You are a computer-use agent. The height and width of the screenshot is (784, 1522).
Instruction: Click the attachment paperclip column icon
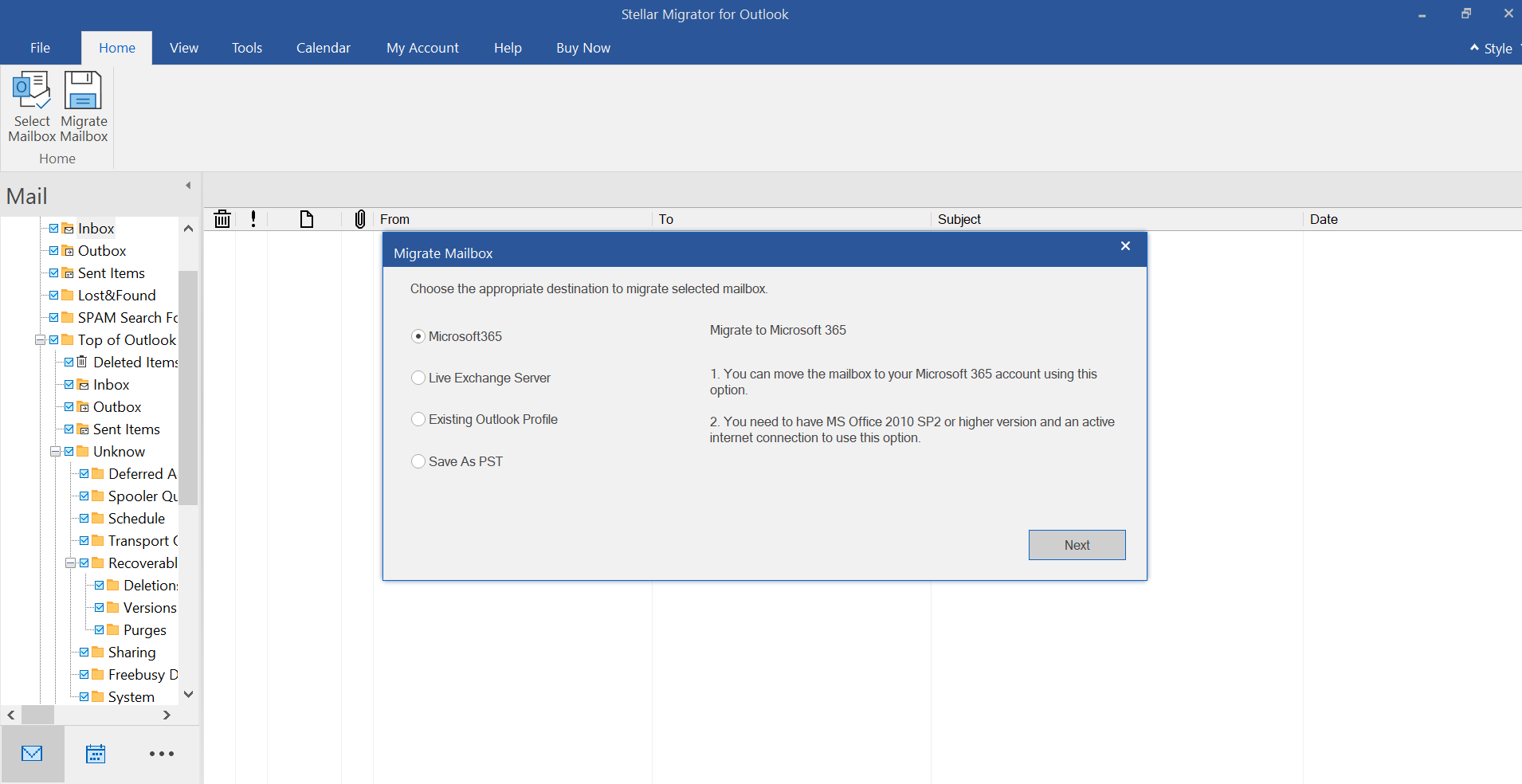(x=360, y=219)
